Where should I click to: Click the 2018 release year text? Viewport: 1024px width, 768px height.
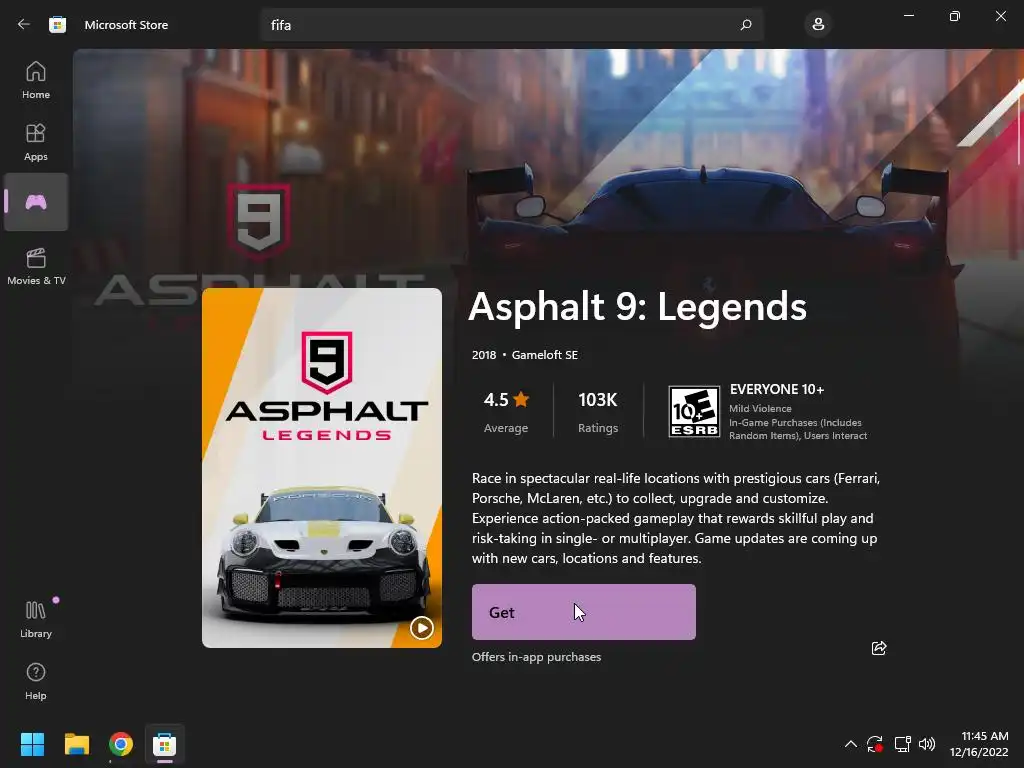point(484,355)
